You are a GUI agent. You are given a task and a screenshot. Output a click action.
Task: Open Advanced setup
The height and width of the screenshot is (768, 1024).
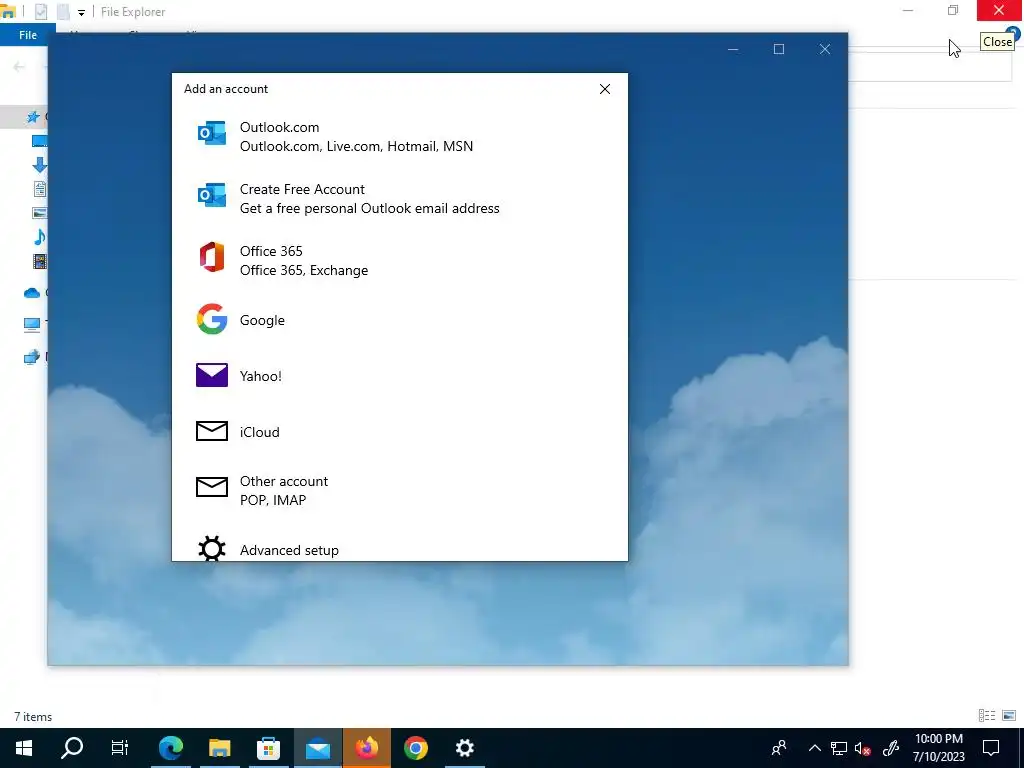[400, 547]
